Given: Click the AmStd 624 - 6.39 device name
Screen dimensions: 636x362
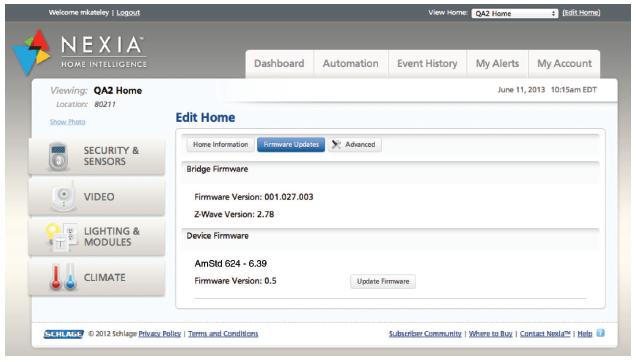Looking at the screenshot, I should tap(230, 264).
